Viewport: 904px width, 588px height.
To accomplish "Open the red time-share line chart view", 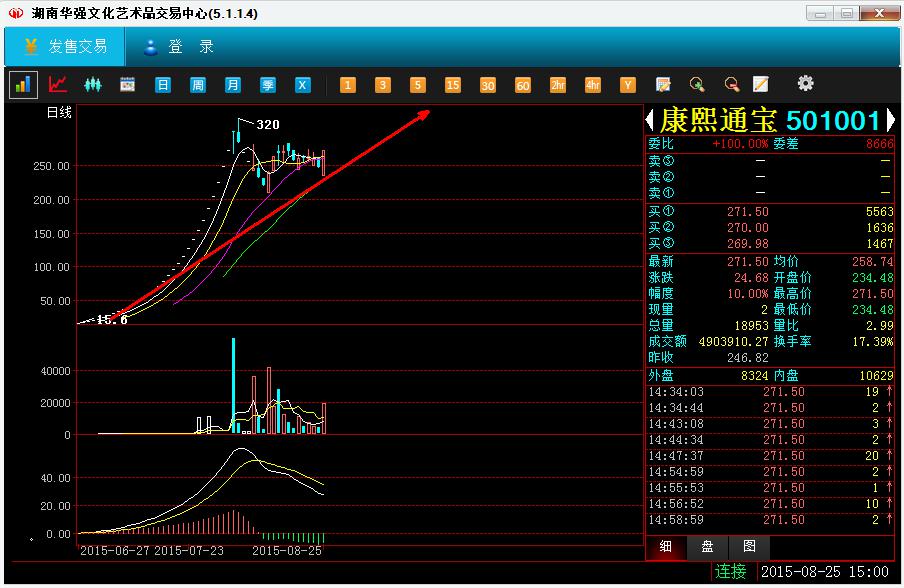I will click(58, 85).
